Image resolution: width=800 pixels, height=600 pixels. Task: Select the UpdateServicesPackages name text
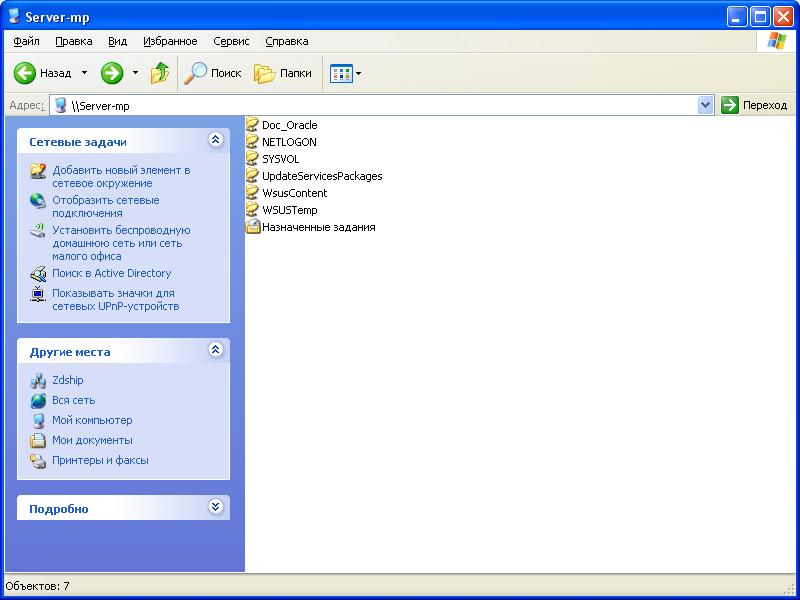coord(322,176)
